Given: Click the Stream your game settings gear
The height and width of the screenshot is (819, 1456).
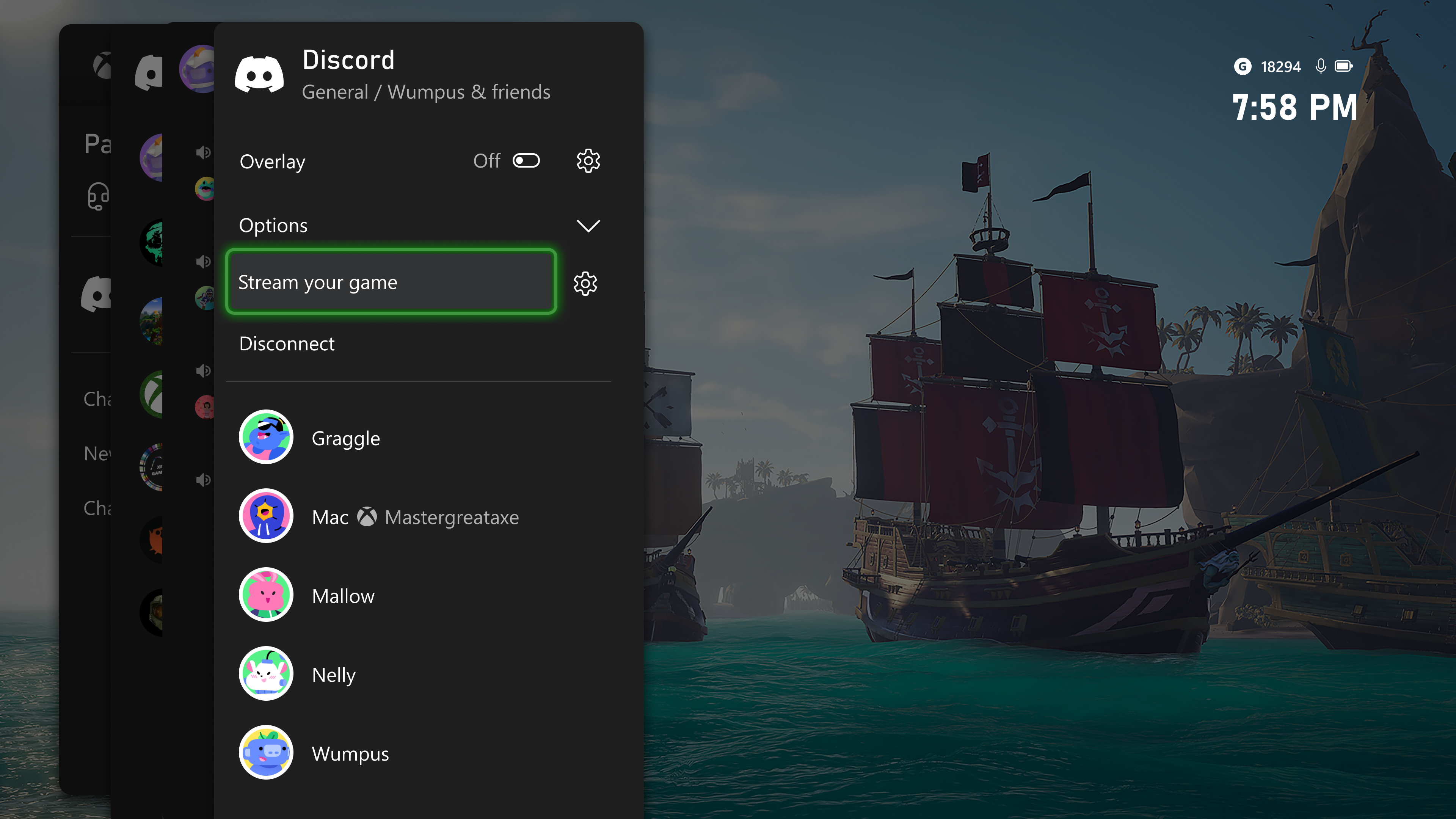Looking at the screenshot, I should click(x=586, y=282).
